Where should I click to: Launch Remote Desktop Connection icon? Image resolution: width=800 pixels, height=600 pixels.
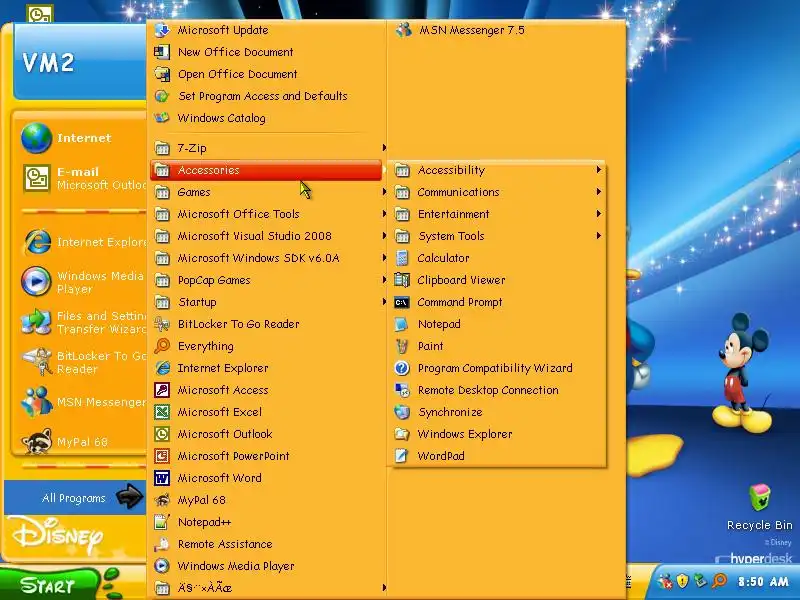(402, 390)
